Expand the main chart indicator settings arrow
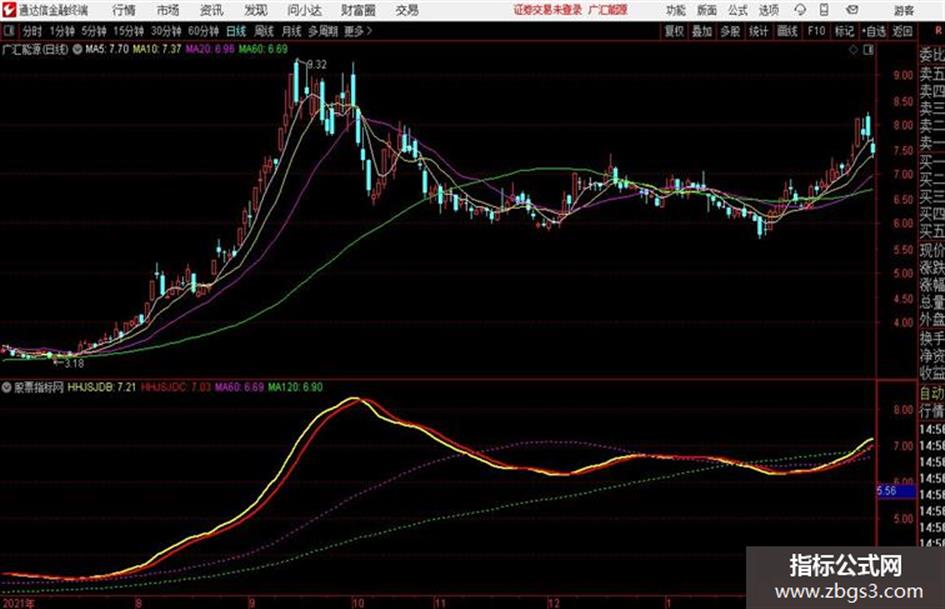Viewport: 945px width, 609px height. pos(77,49)
